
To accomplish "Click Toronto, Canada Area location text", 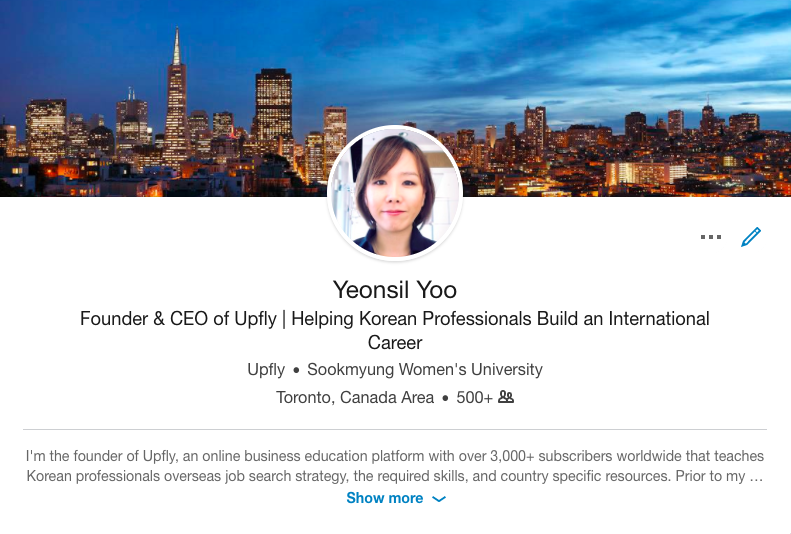I will pos(355,397).
